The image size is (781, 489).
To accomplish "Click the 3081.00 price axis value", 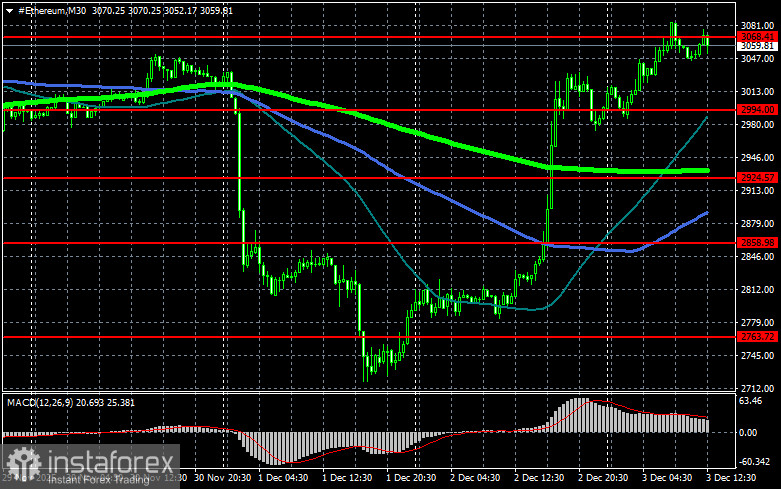I will 758,25.
